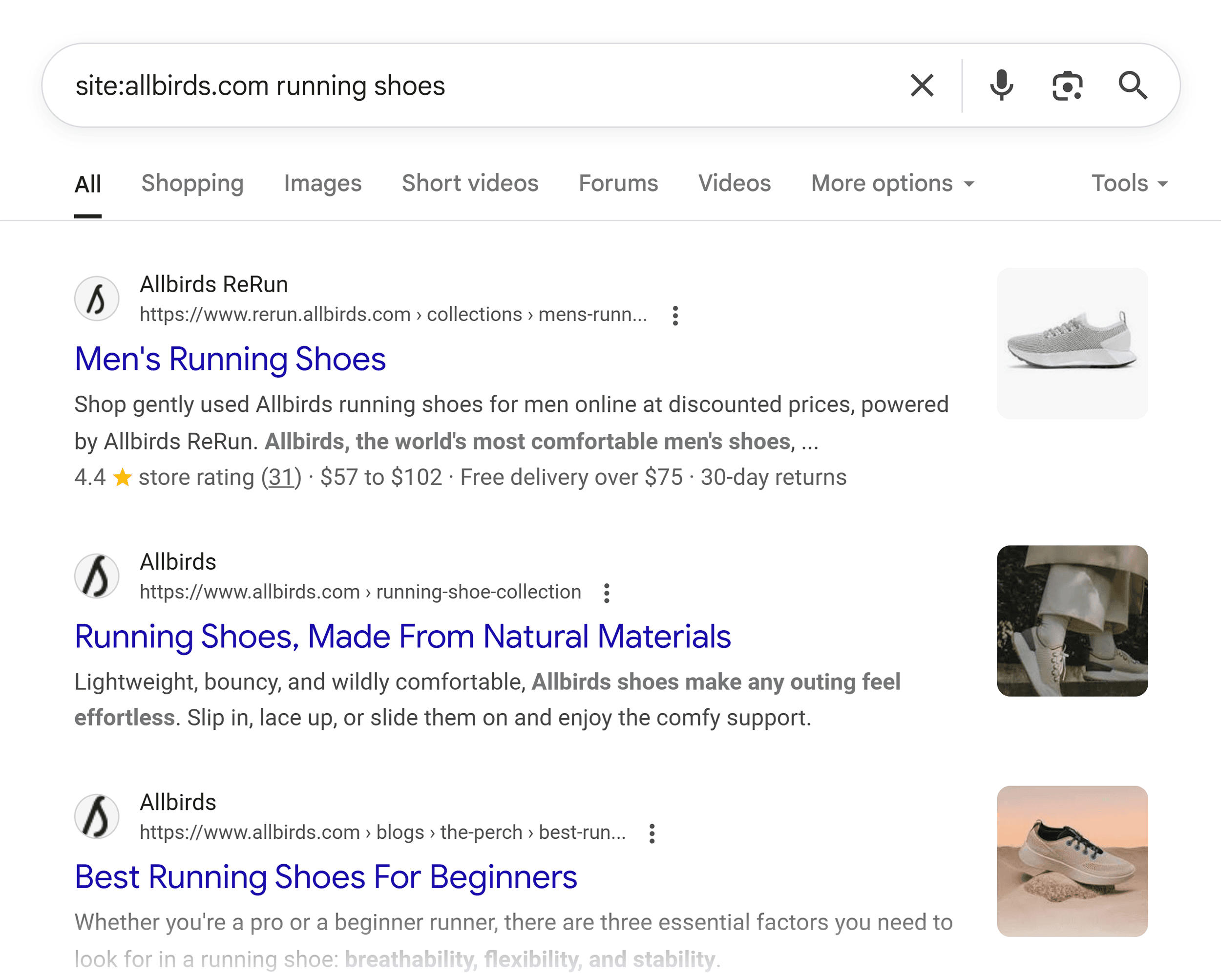Image resolution: width=1221 pixels, height=980 pixels.
Task: Click the rerun.allbirds.com collections URL breadcrumb
Action: pos(393,315)
